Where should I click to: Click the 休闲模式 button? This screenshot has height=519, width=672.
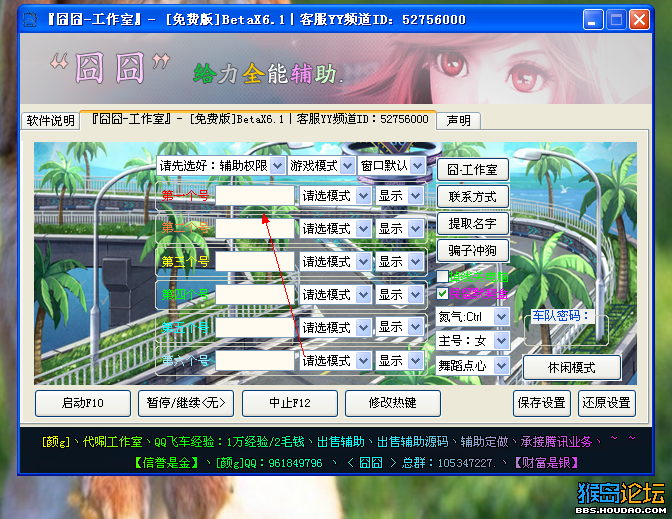572,367
